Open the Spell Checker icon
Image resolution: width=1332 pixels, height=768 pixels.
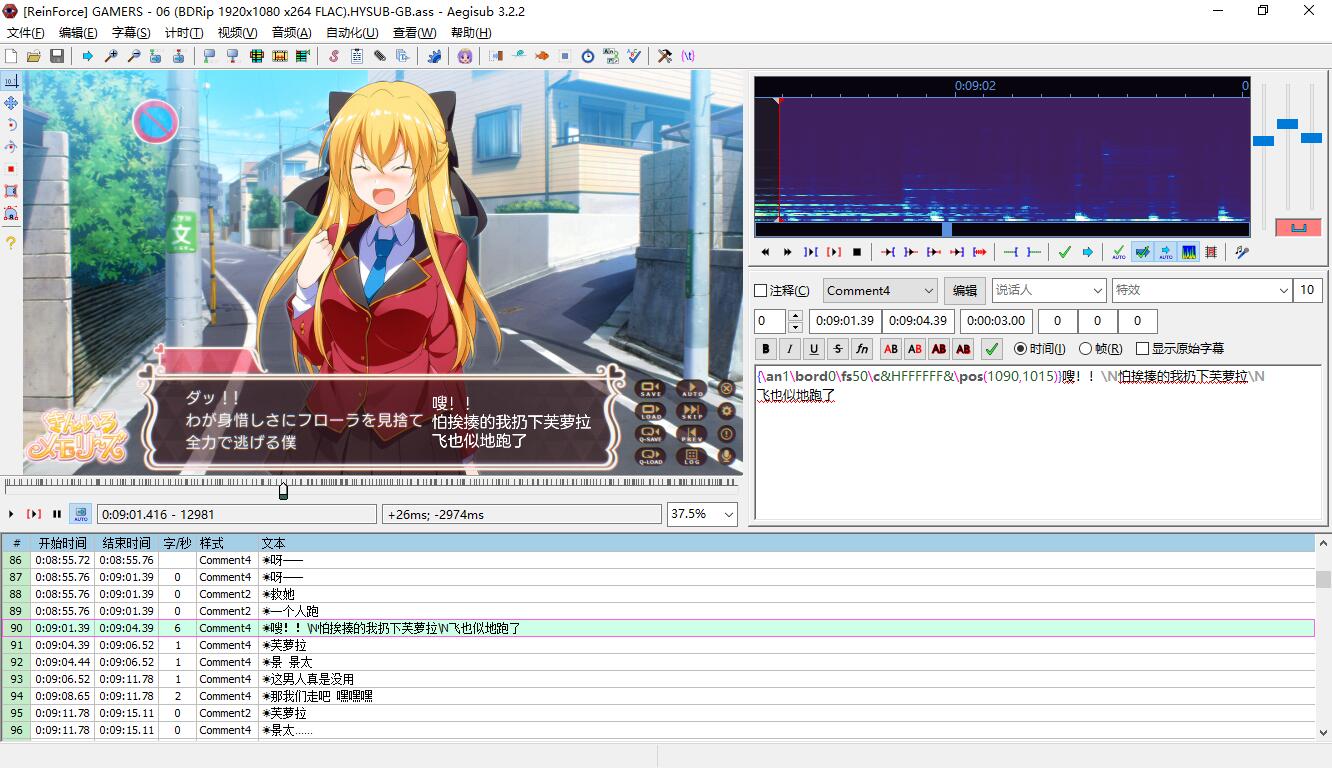634,56
